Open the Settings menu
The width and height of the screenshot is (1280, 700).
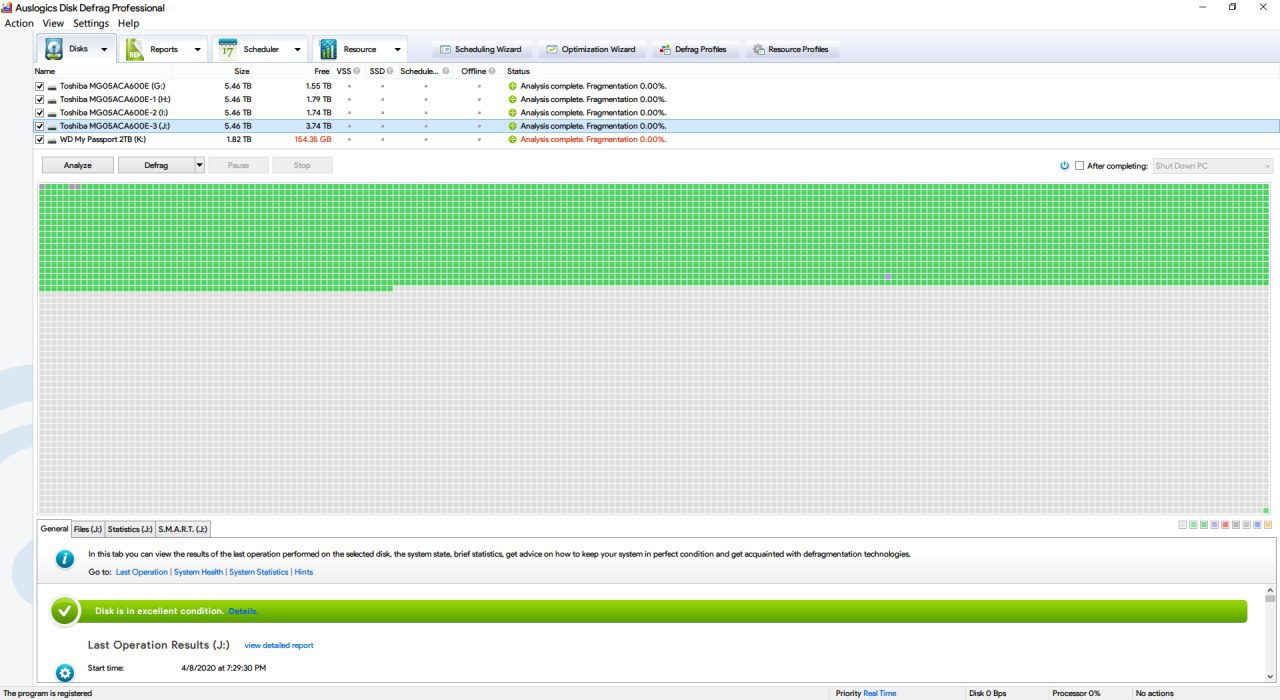91,23
